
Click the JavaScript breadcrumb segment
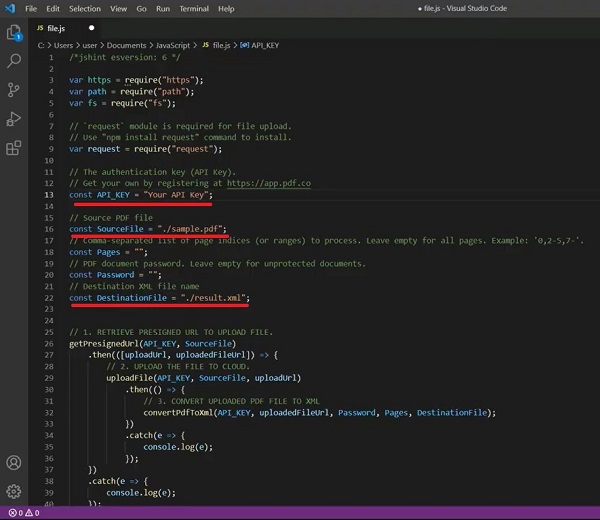[173, 45]
